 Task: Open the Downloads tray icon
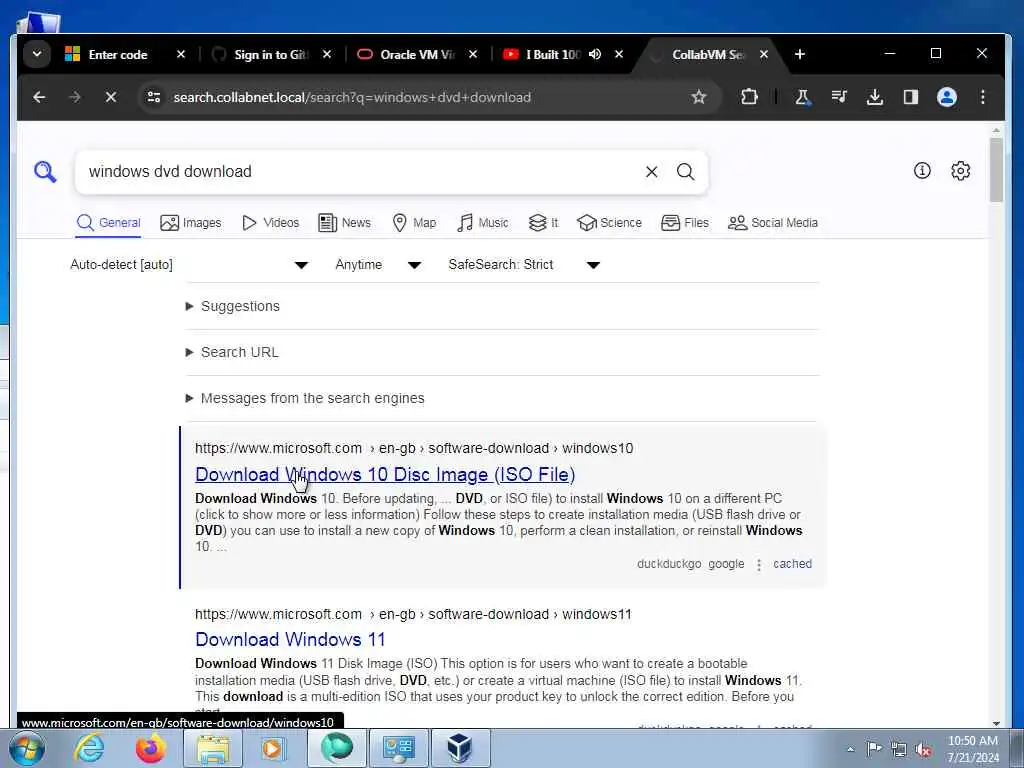click(874, 97)
